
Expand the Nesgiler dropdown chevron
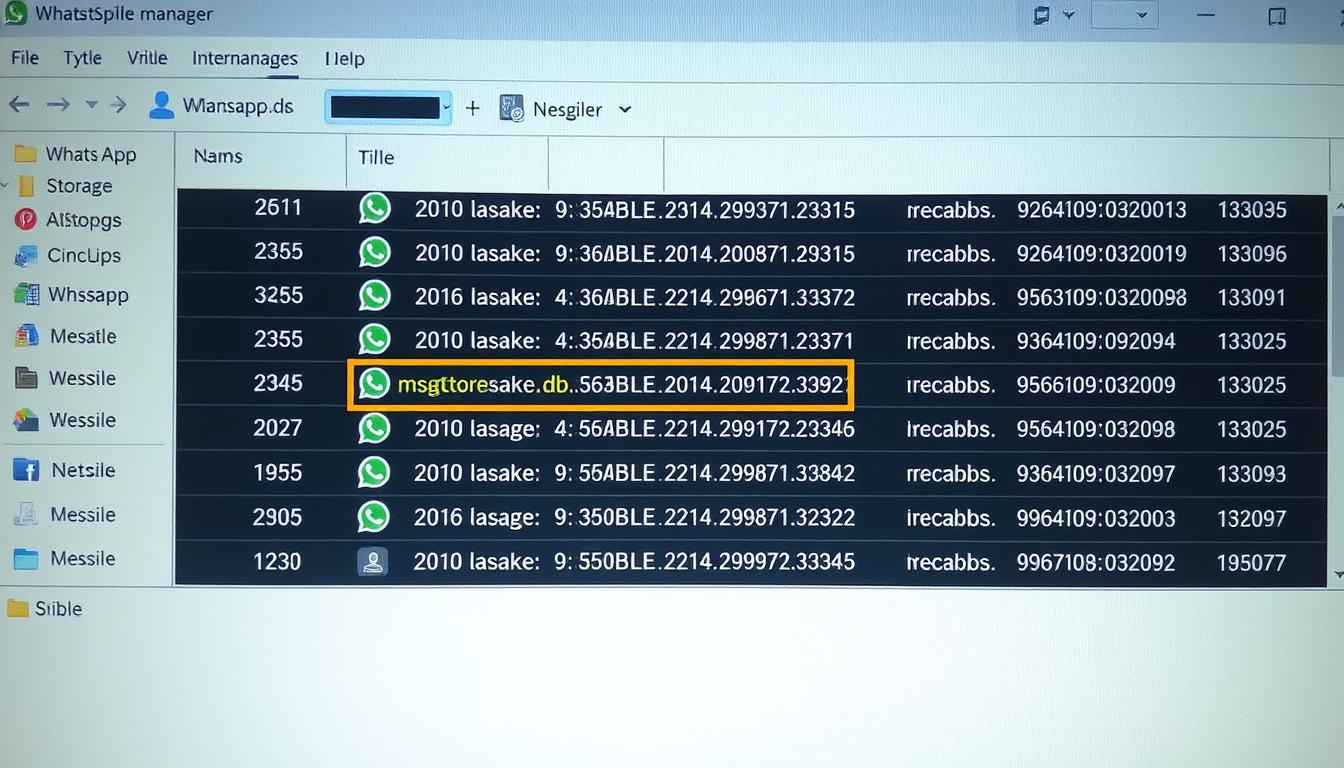click(625, 109)
